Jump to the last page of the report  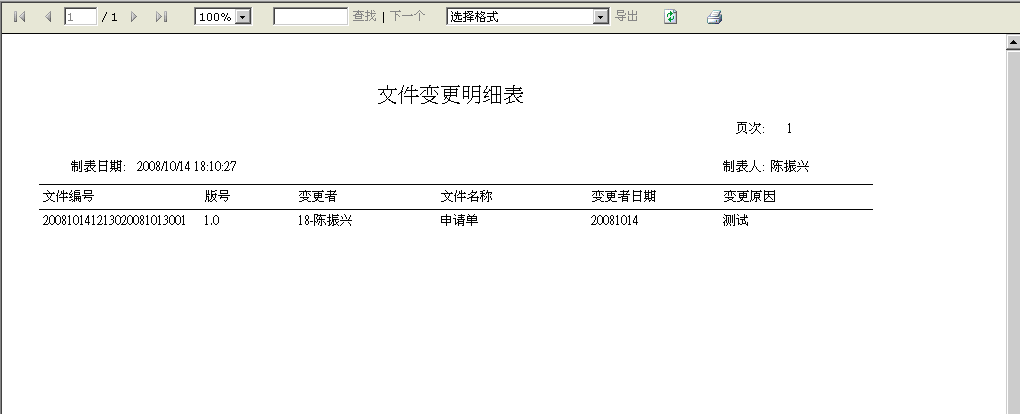pyautogui.click(x=161, y=17)
